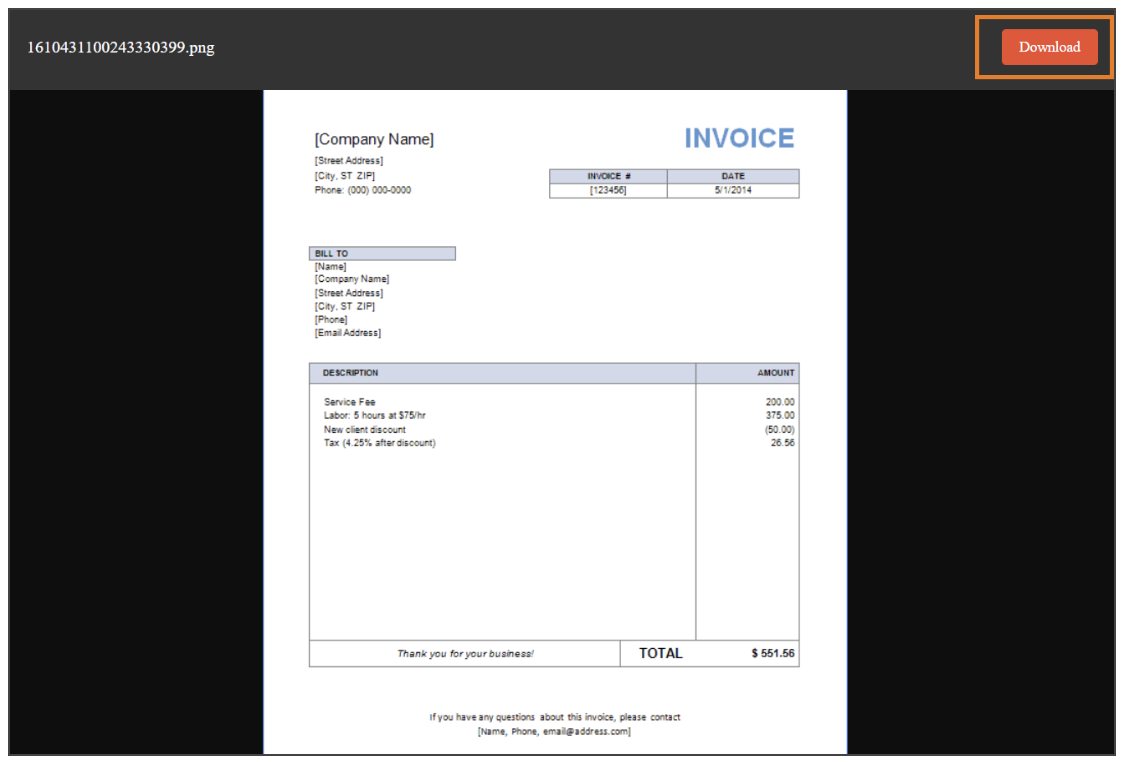Click the file name 1610431100243330399.png

(121, 47)
